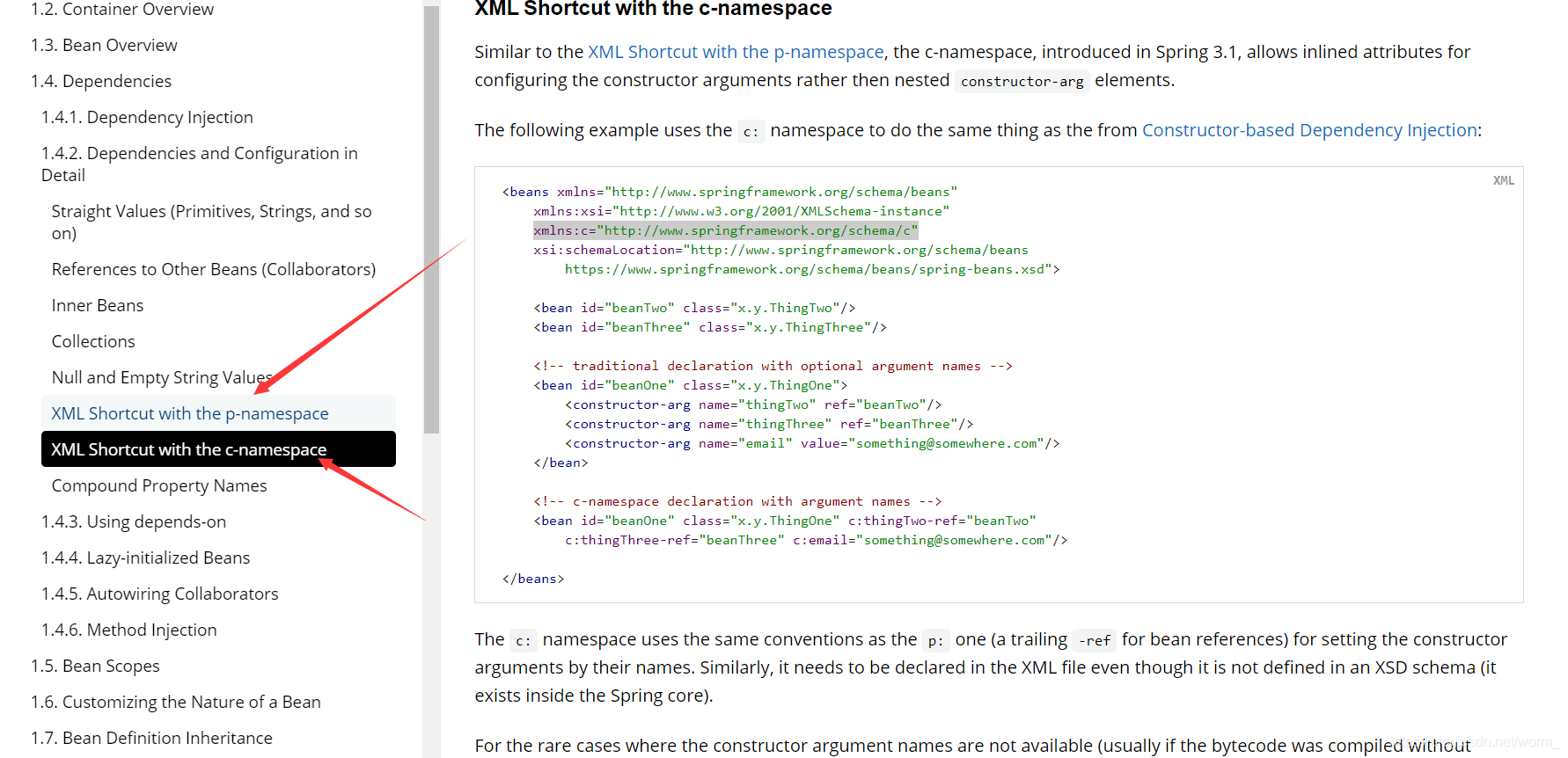Click the p: inline code in paragraph

pos(936,640)
